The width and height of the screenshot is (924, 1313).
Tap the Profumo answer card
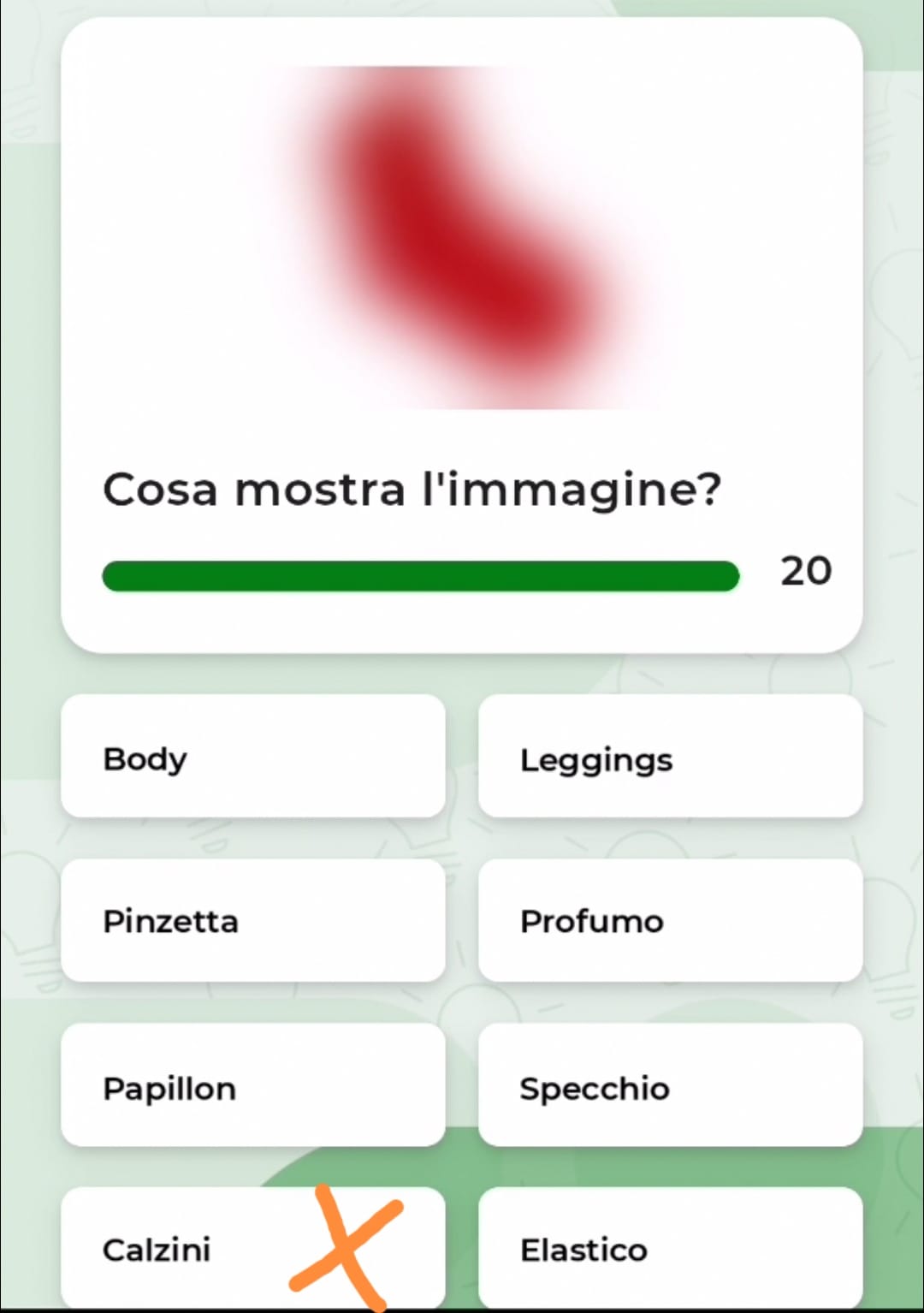click(670, 921)
